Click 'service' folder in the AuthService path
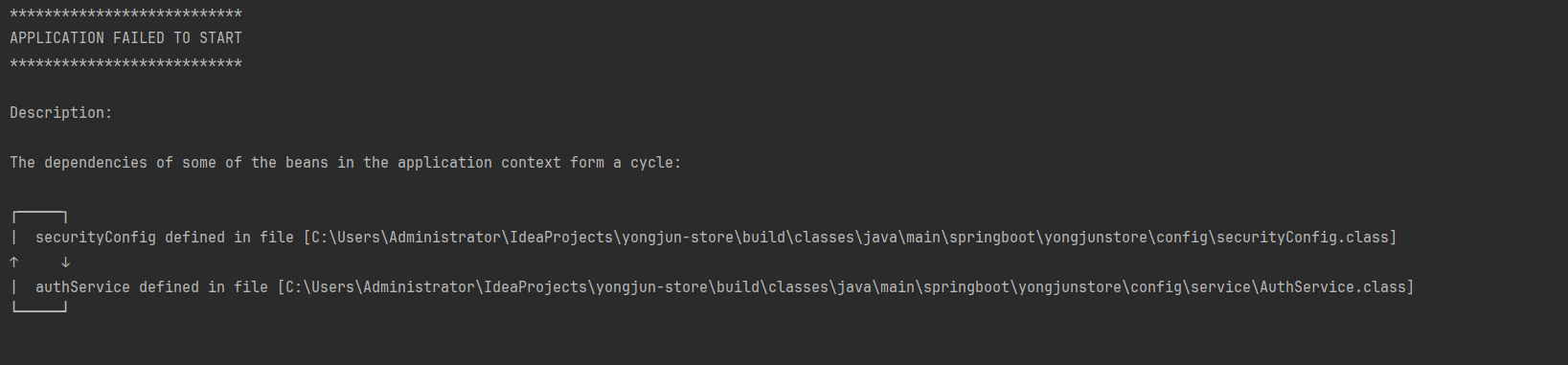 pyautogui.click(x=1220, y=287)
